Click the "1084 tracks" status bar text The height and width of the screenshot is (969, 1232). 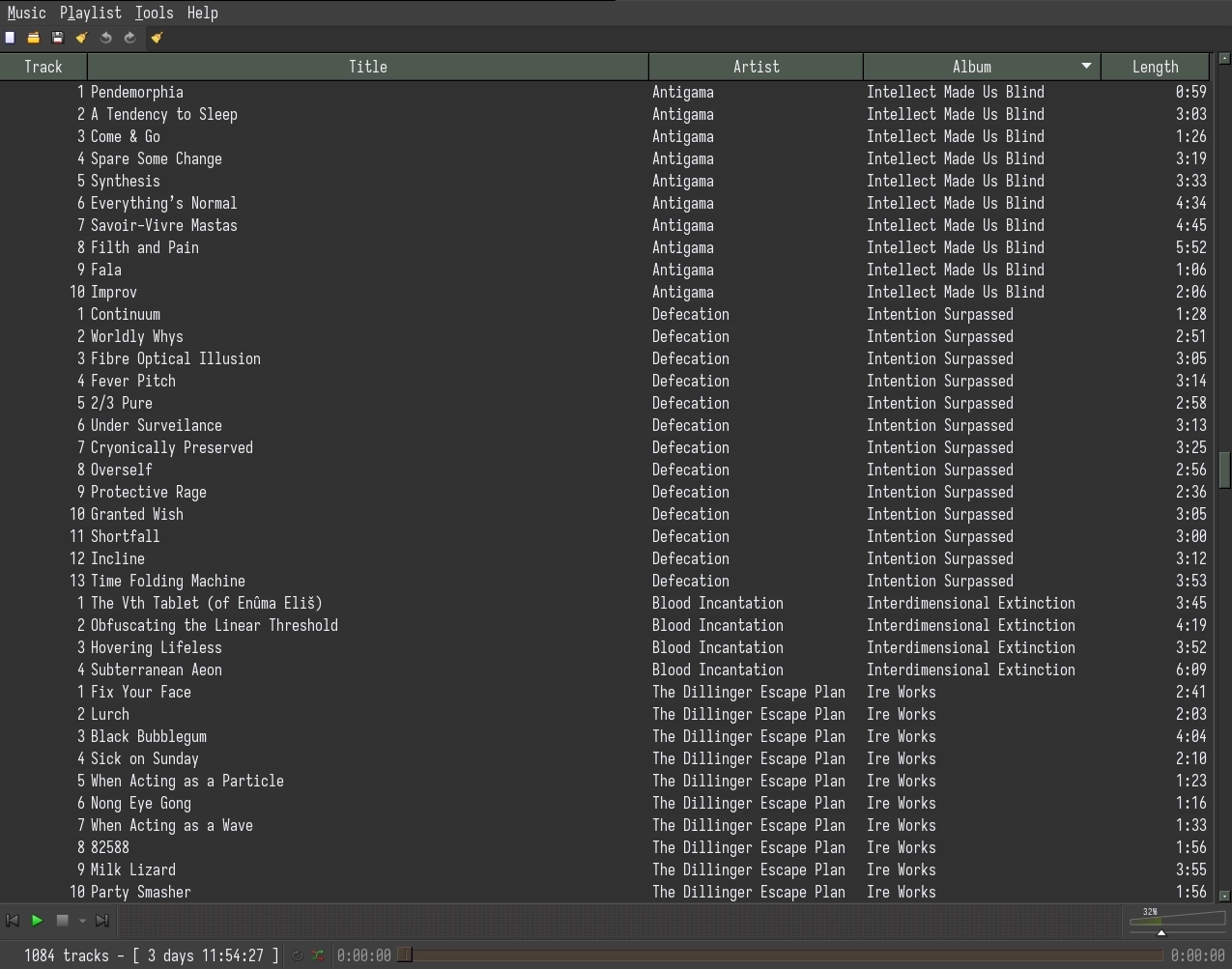67,955
